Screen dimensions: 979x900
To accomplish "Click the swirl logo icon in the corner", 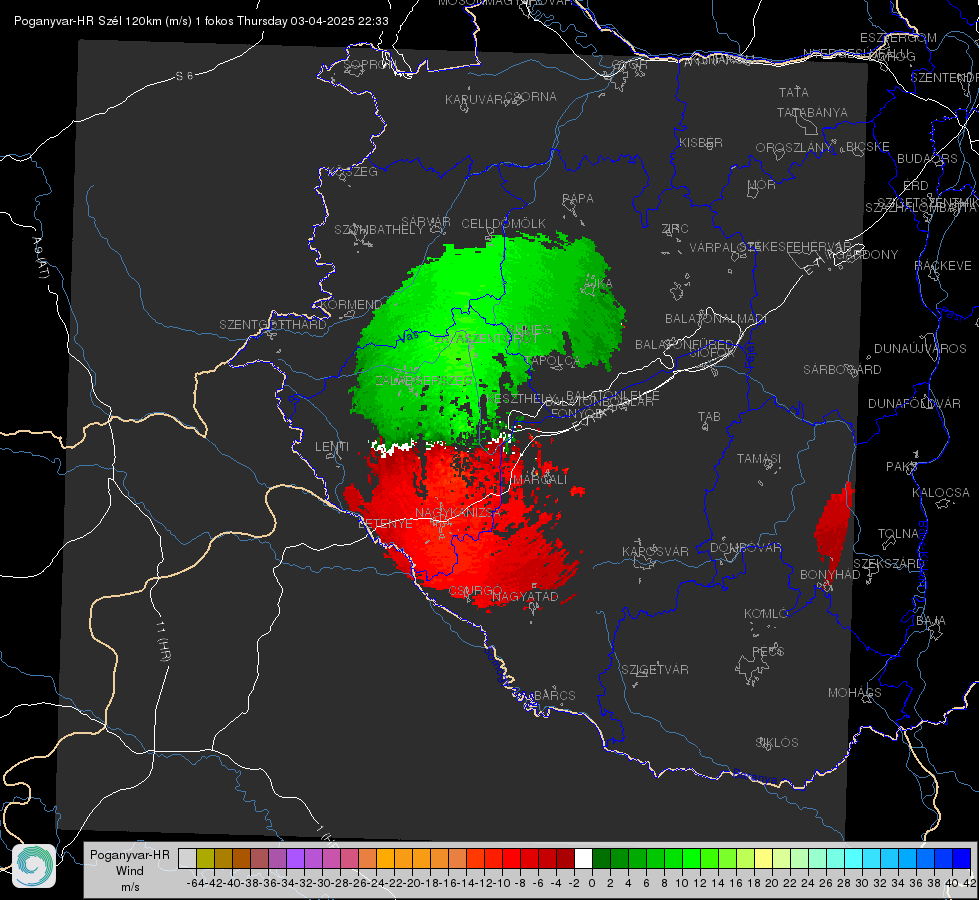I will point(34,866).
